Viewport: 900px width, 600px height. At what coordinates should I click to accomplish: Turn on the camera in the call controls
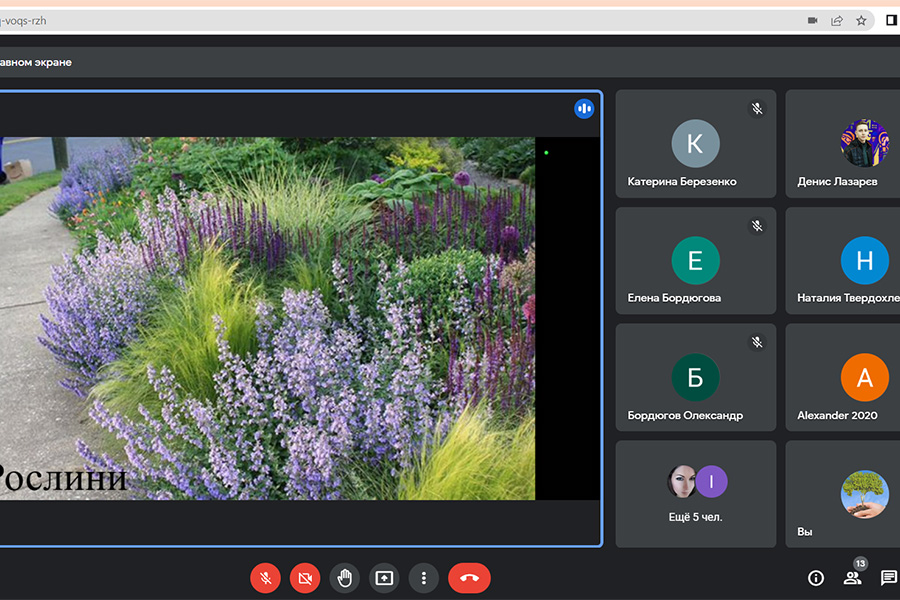click(x=304, y=577)
